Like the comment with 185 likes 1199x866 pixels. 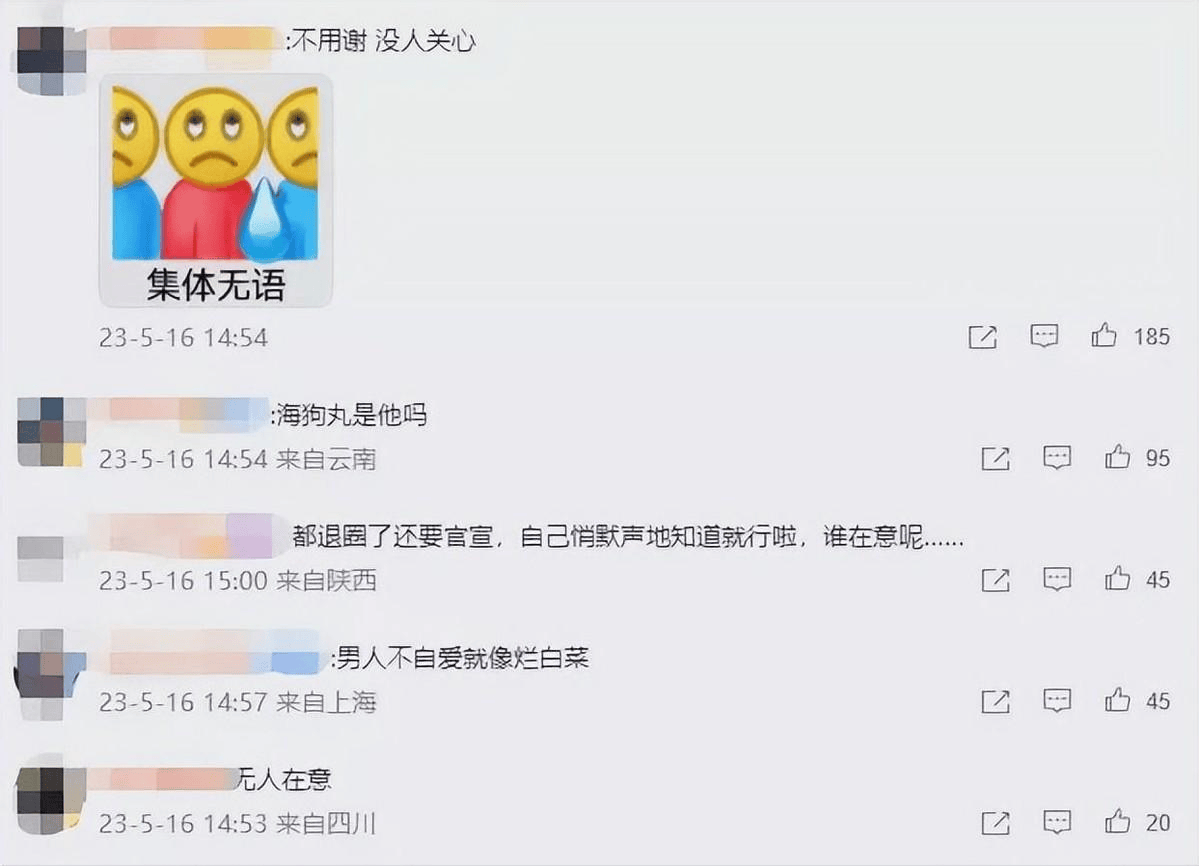click(x=1103, y=336)
